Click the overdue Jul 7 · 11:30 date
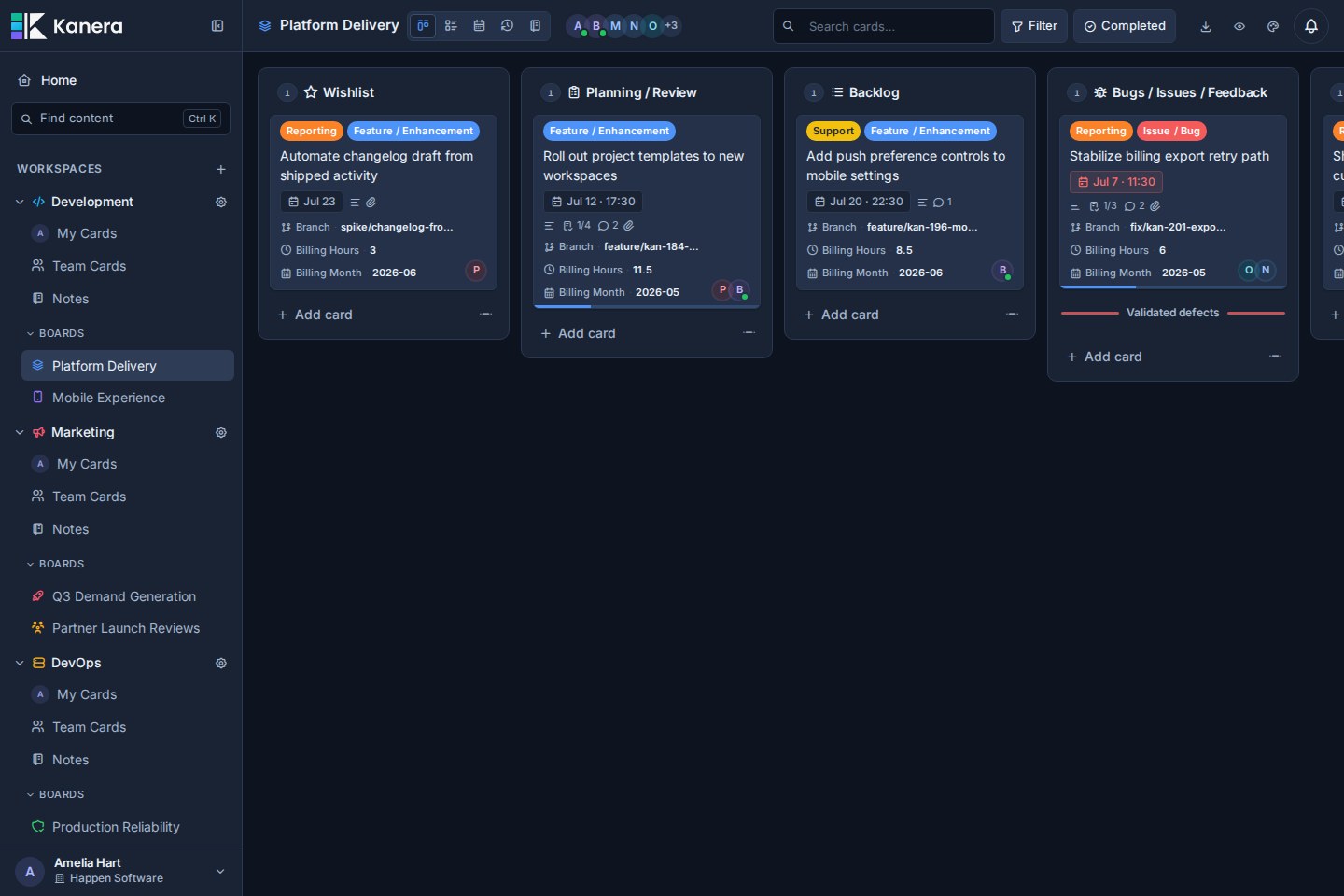This screenshot has width=1344, height=896. 1116,182
